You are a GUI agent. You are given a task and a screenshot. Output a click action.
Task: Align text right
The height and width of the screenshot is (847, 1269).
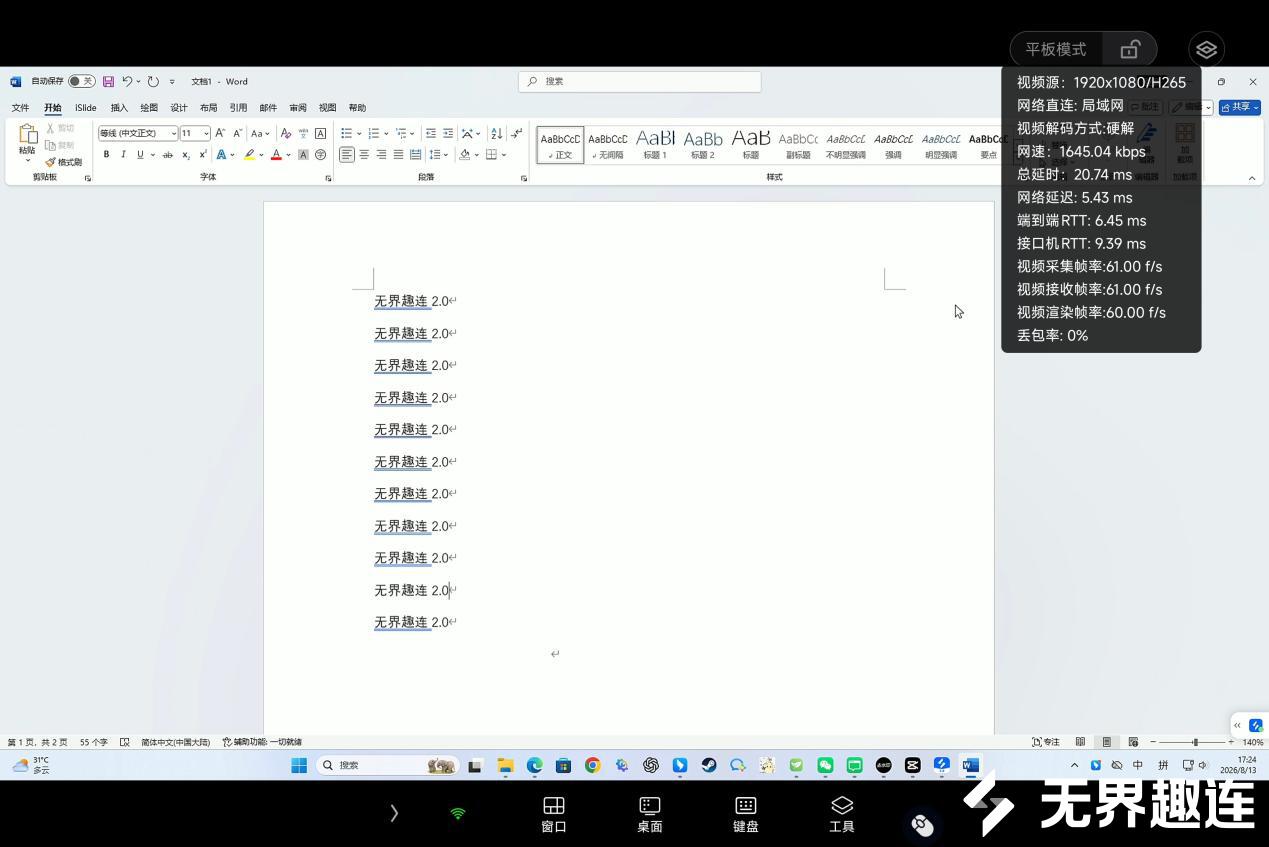[381, 155]
